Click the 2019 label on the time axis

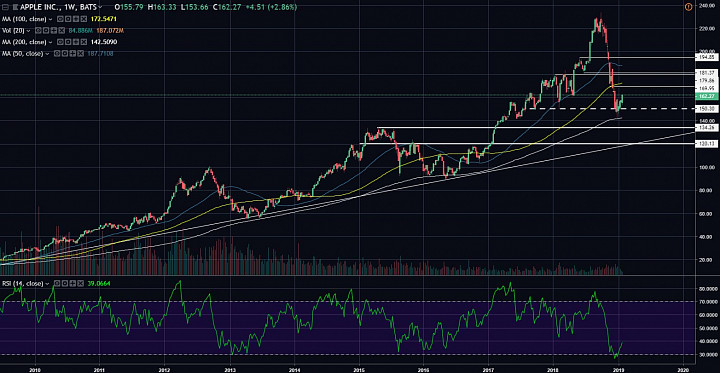tap(619, 369)
